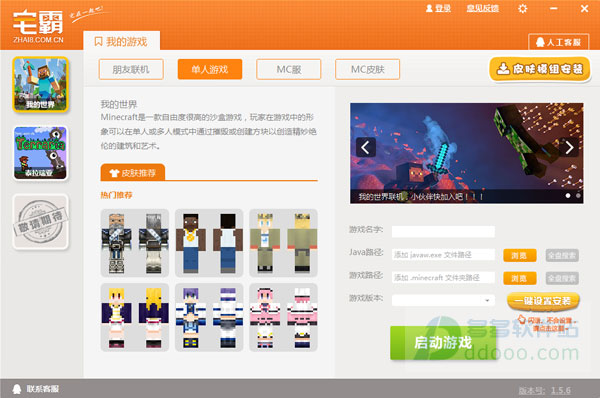Select the first banner pagination dot
This screenshot has width=600, height=398.
[x=568, y=196]
